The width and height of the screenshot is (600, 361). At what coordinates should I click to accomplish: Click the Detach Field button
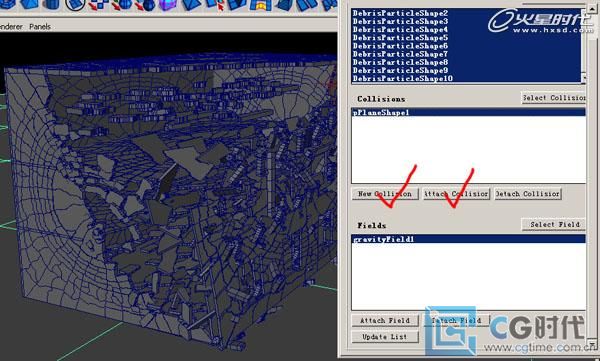coord(456,320)
